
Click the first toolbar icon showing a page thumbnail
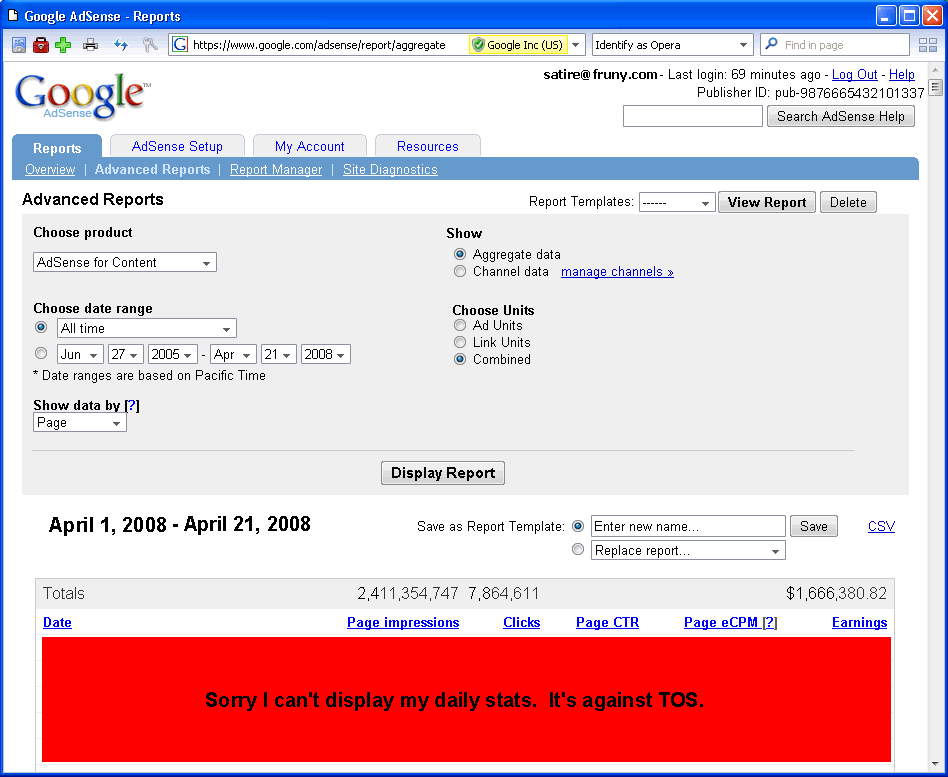(x=19, y=45)
